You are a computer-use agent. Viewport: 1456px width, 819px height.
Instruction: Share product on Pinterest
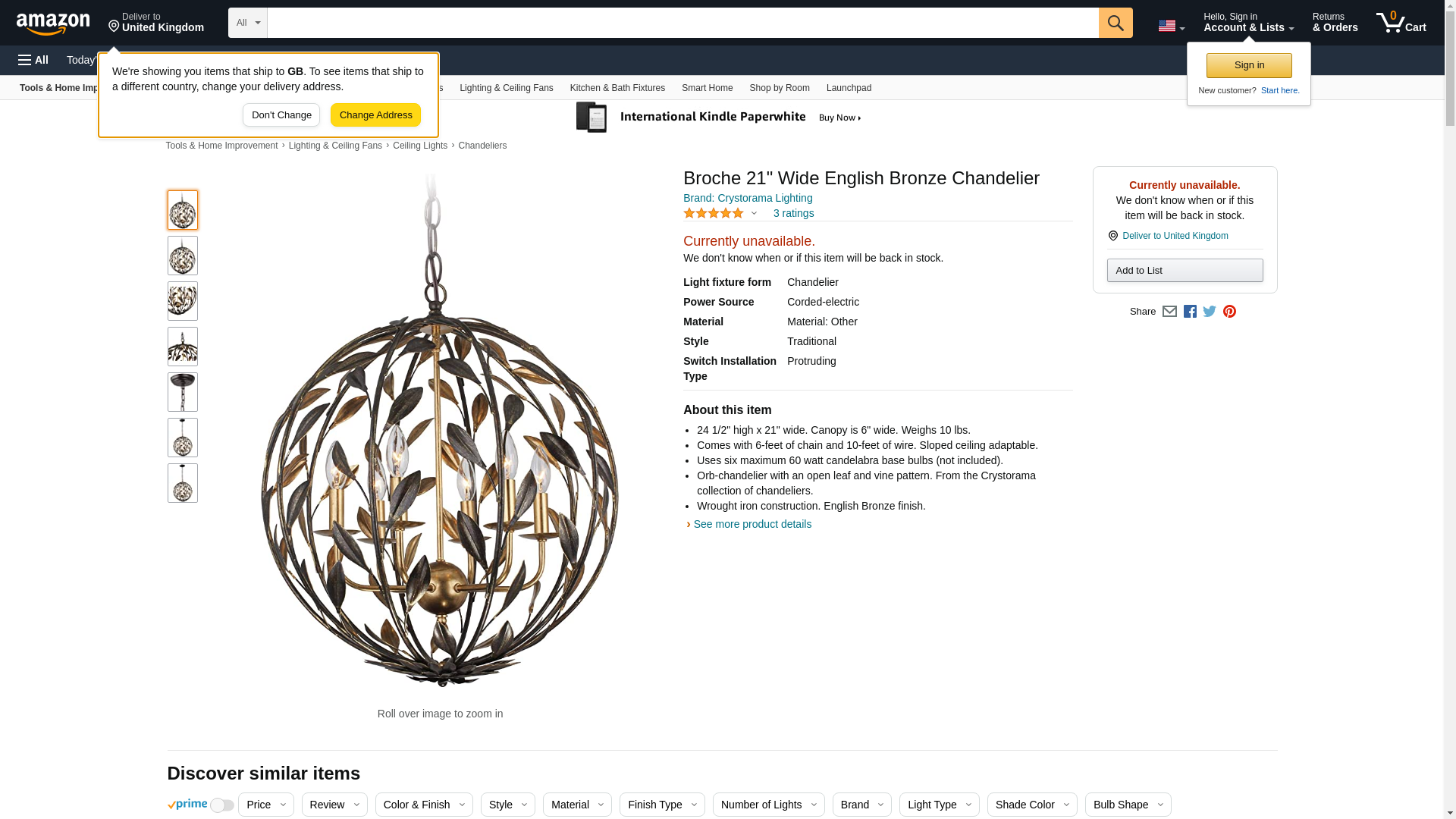1229,312
